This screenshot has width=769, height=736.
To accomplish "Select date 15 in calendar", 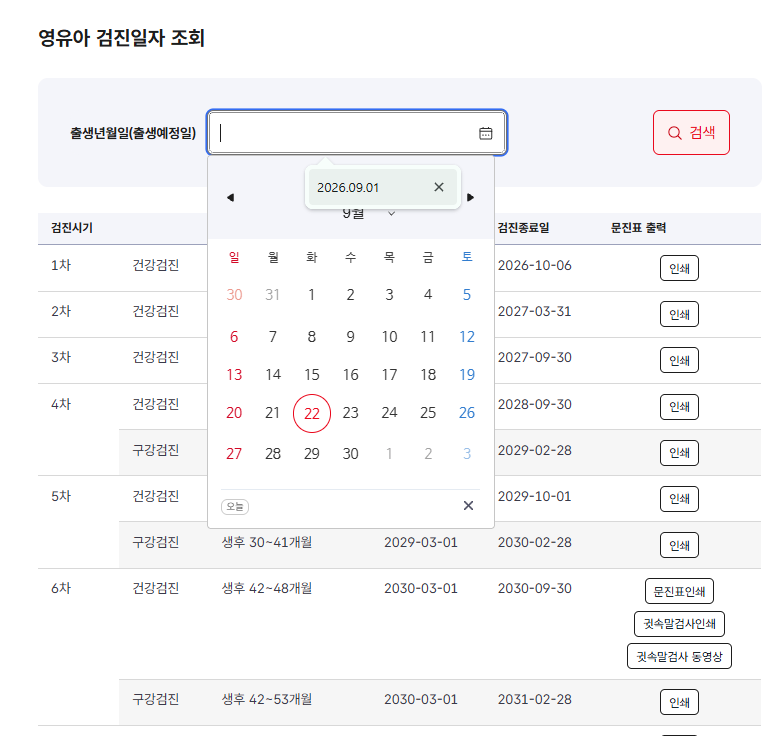I will pyautogui.click(x=311, y=375).
